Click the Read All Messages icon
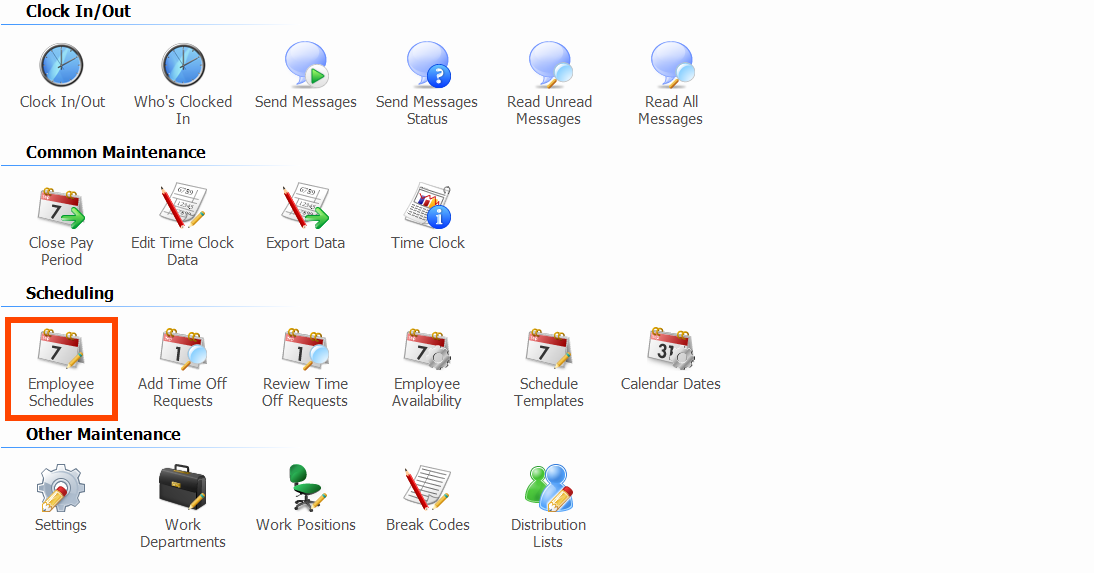Screen dimensions: 1094x573 (671, 66)
